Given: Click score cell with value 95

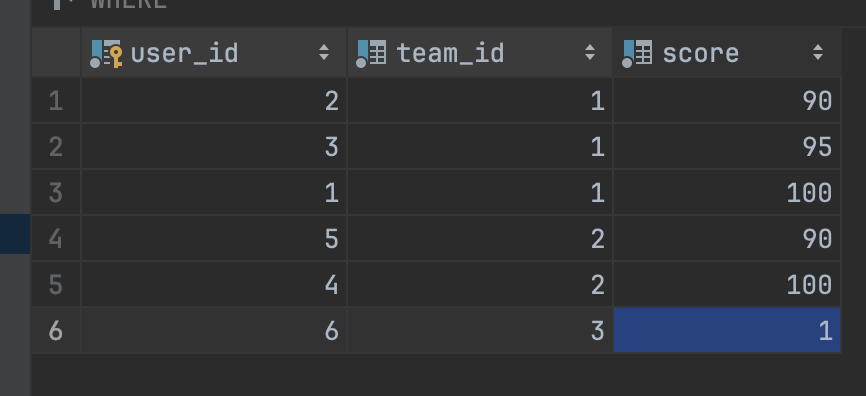Looking at the screenshot, I should 727,146.
